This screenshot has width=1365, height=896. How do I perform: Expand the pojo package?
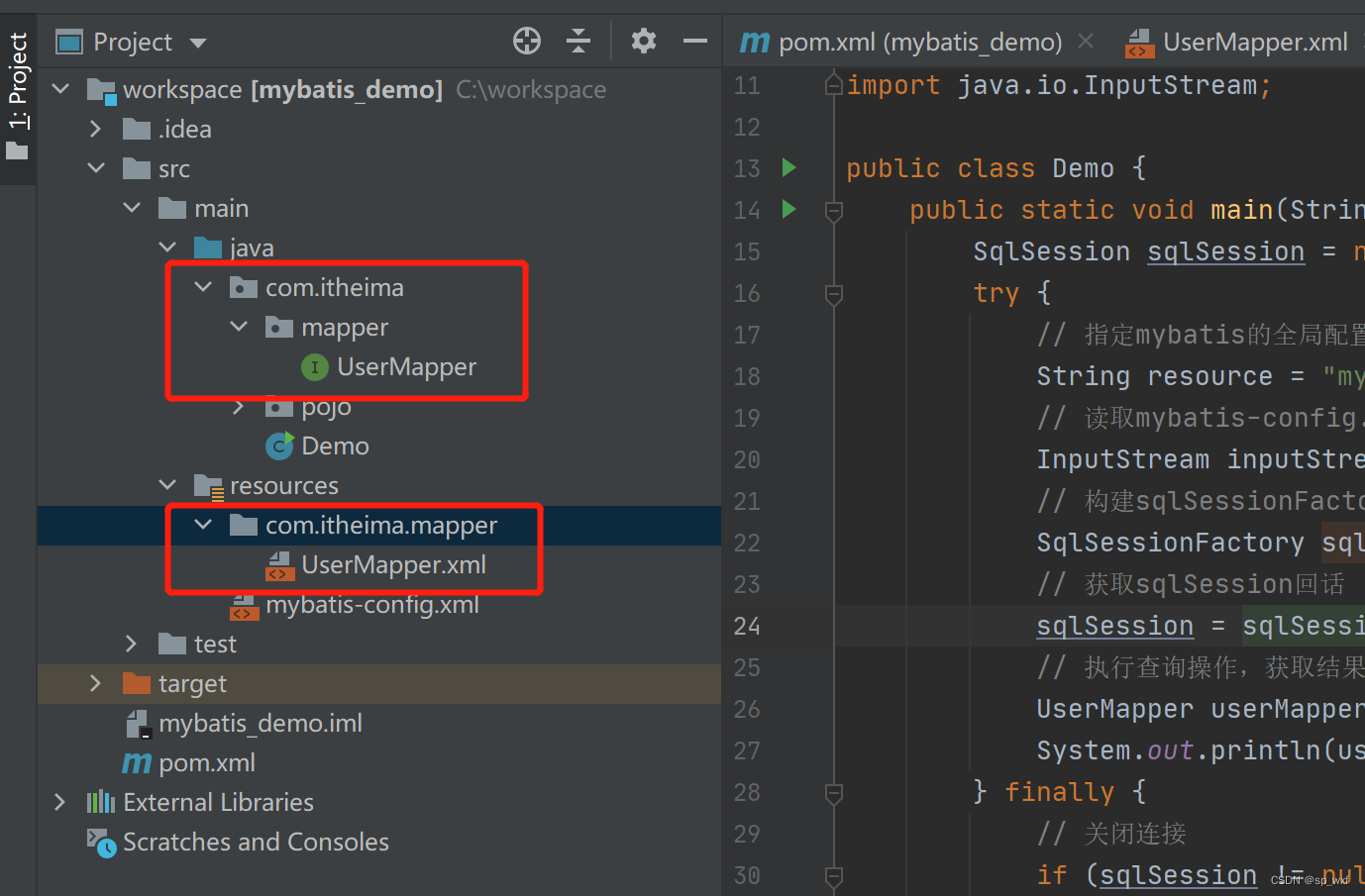239,406
